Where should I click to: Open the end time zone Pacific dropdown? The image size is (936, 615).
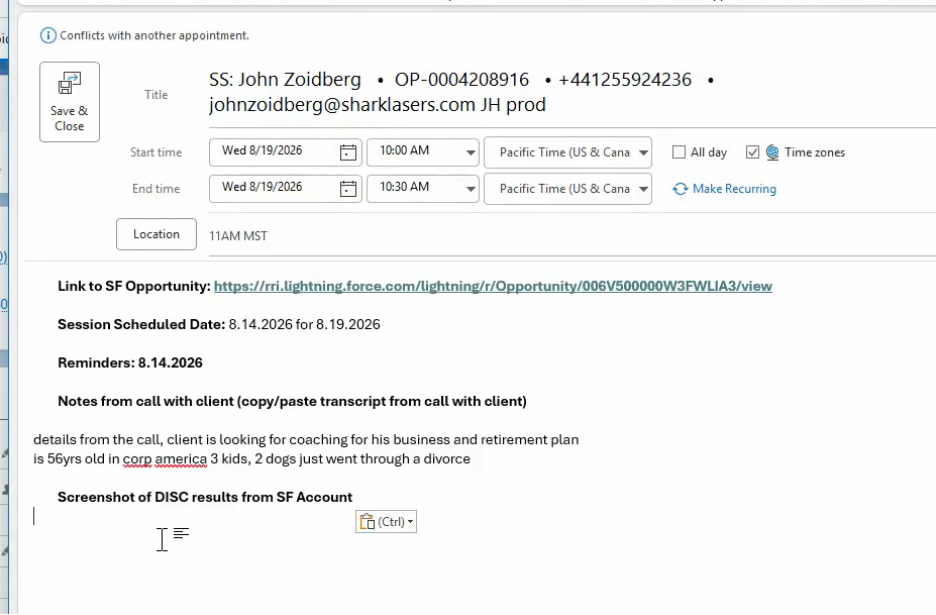[643, 189]
